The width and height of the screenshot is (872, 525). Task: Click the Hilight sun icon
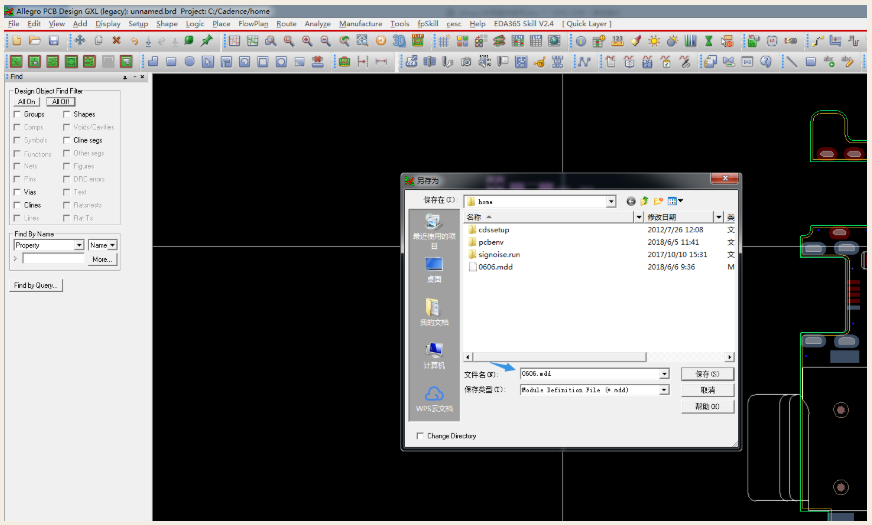tap(654, 41)
